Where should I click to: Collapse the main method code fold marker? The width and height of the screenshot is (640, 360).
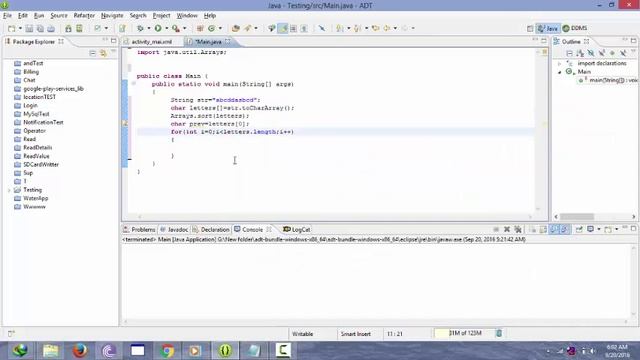point(133,84)
